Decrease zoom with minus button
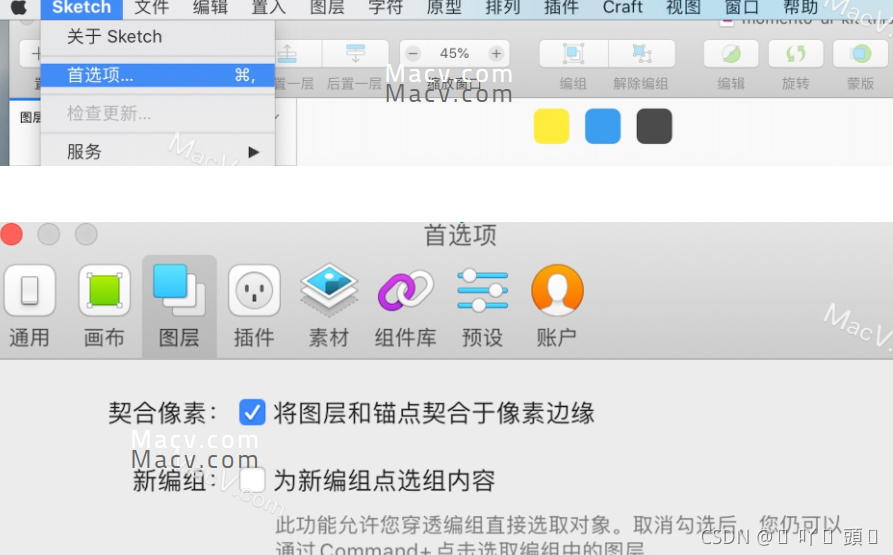Viewport: 893px width, 555px height. pos(413,54)
